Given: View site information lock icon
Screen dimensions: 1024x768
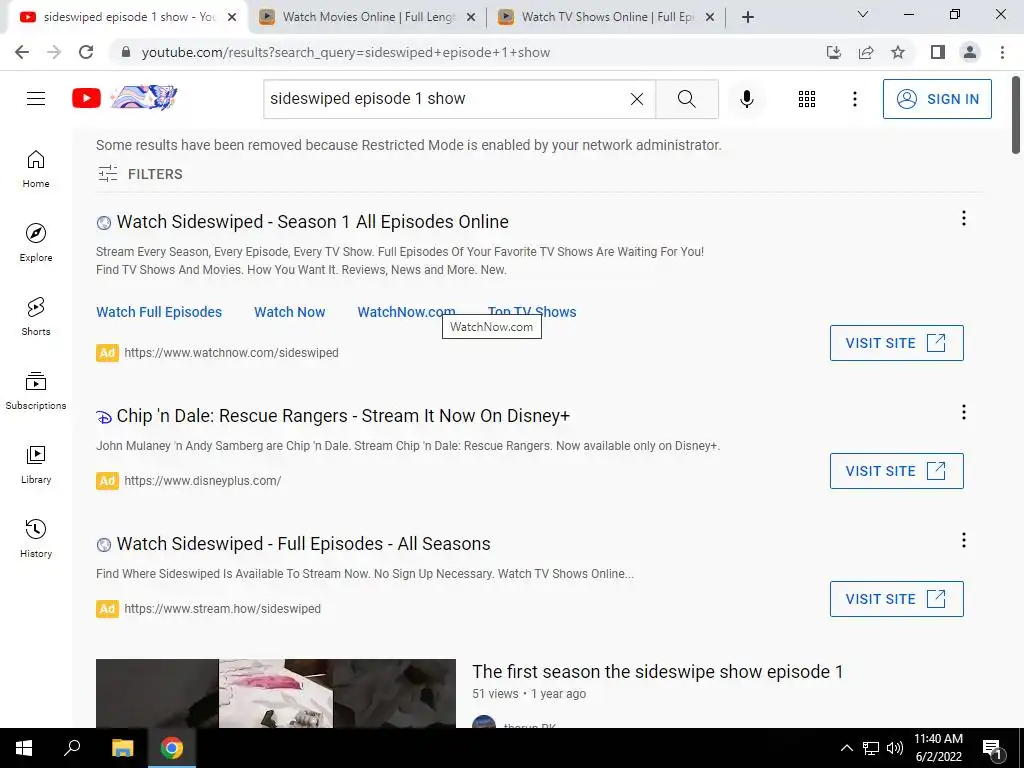Looking at the screenshot, I should pos(126,52).
